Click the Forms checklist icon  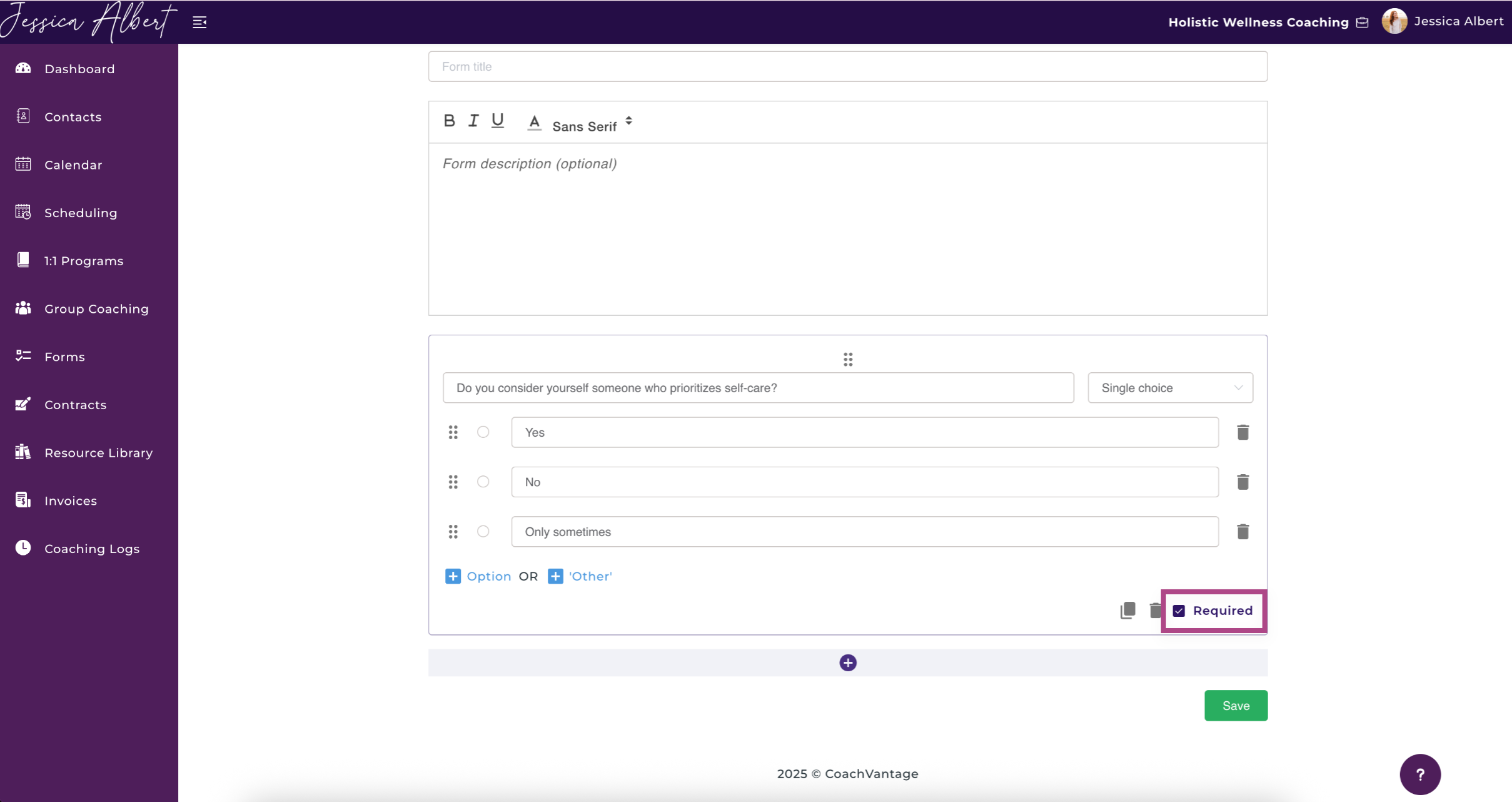(23, 356)
